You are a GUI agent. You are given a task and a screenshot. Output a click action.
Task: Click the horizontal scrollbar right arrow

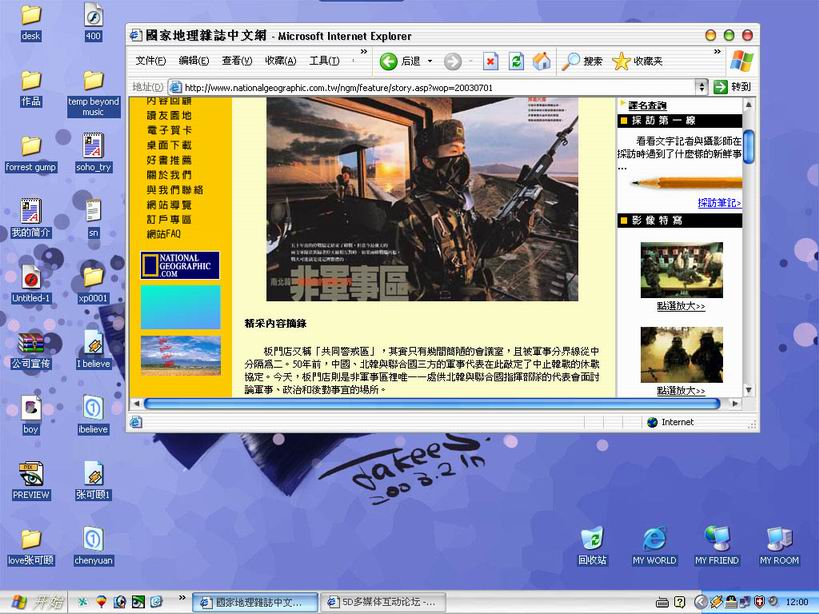click(x=734, y=404)
